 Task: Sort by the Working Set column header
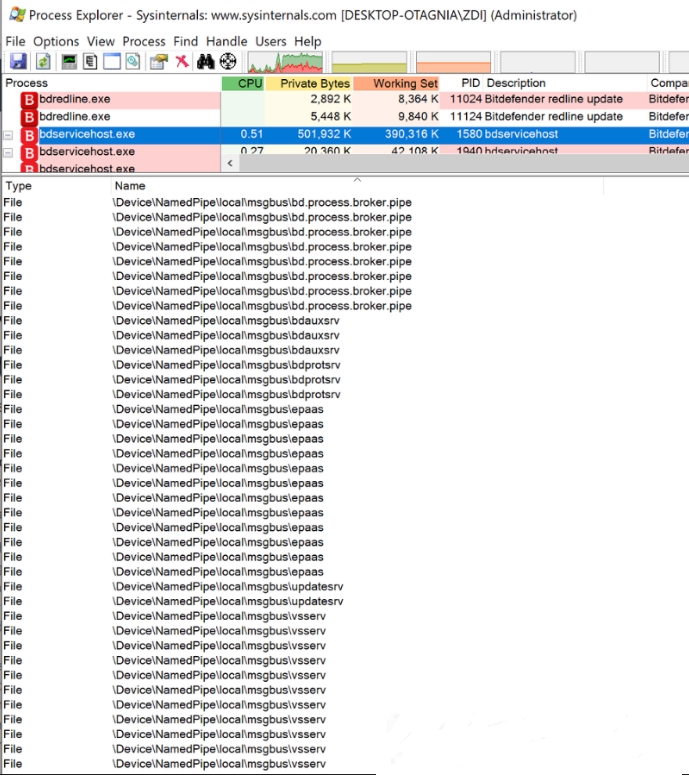(397, 83)
